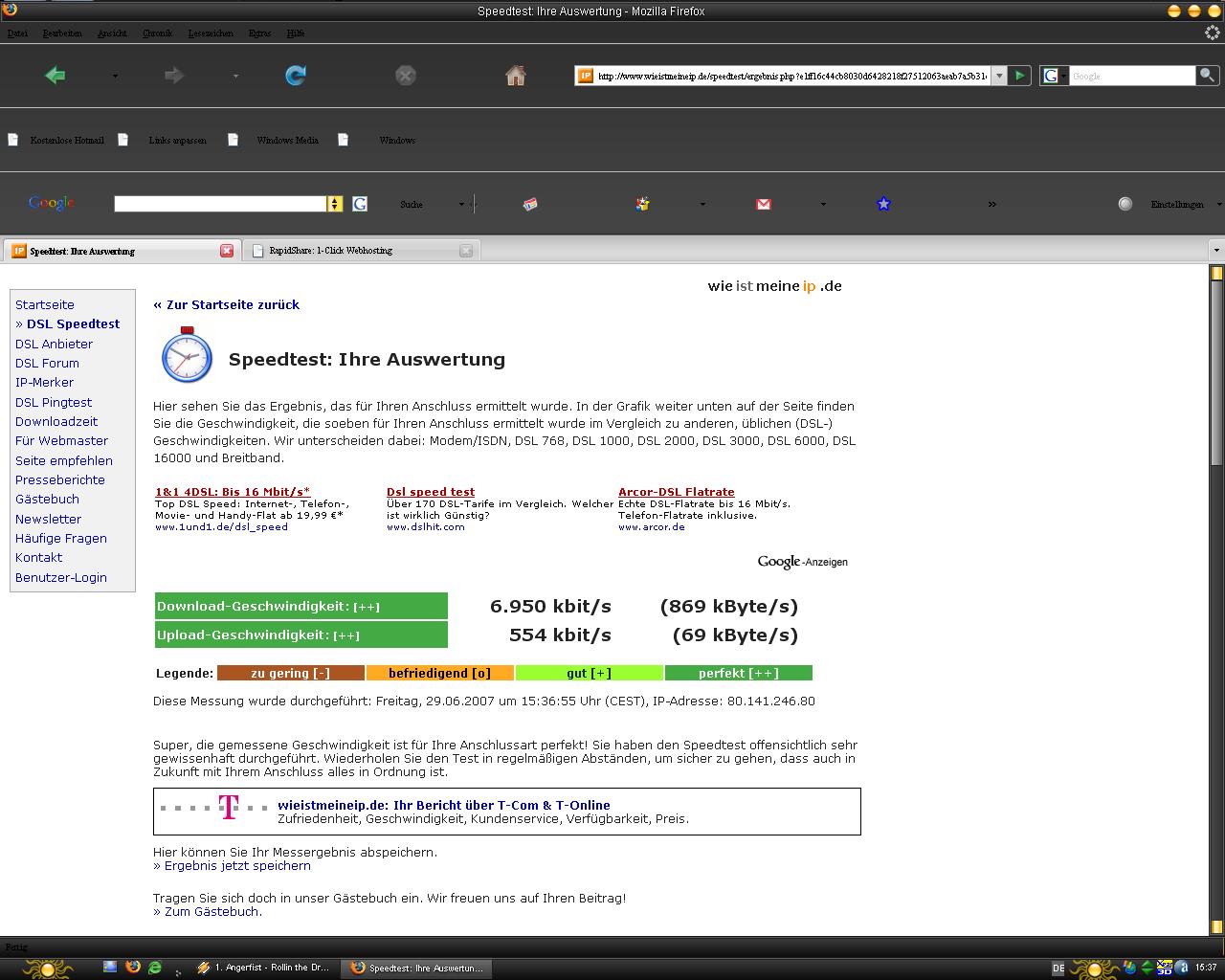Click the Google toolbar Suche button
Image resolution: width=1225 pixels, height=980 pixels.
pos(412,204)
